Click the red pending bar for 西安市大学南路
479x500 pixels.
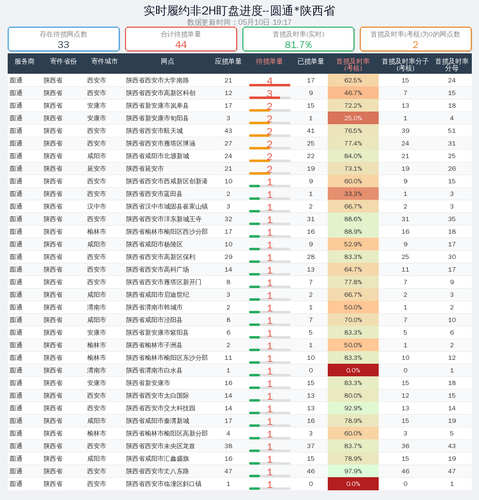coord(270,85)
